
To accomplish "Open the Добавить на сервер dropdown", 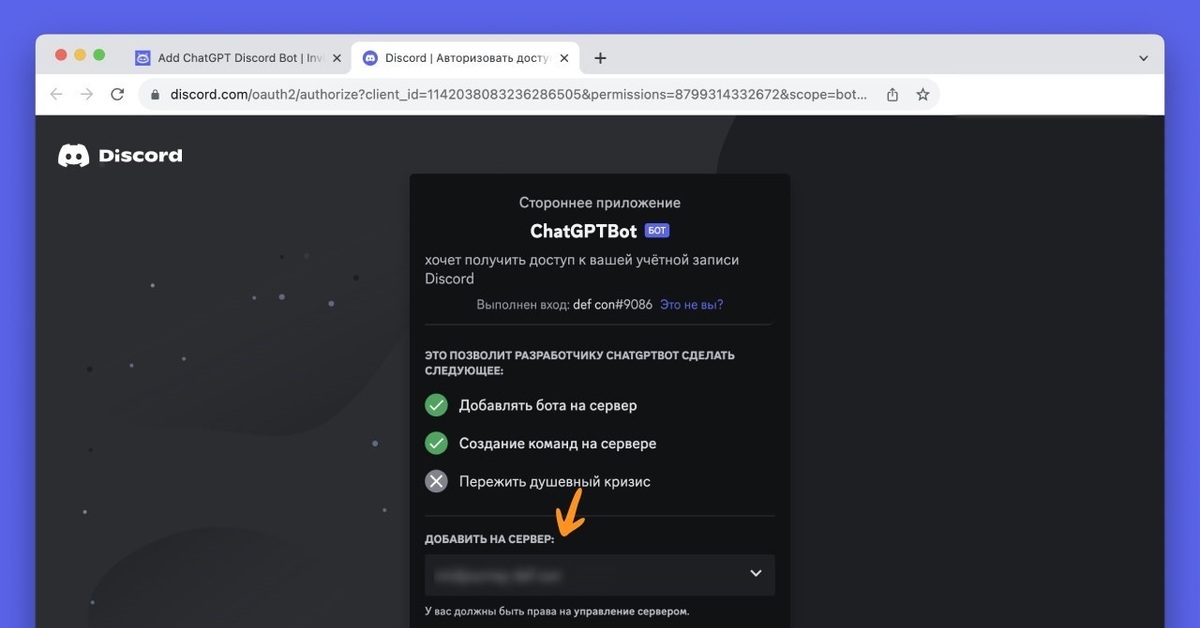I will pyautogui.click(x=599, y=574).
